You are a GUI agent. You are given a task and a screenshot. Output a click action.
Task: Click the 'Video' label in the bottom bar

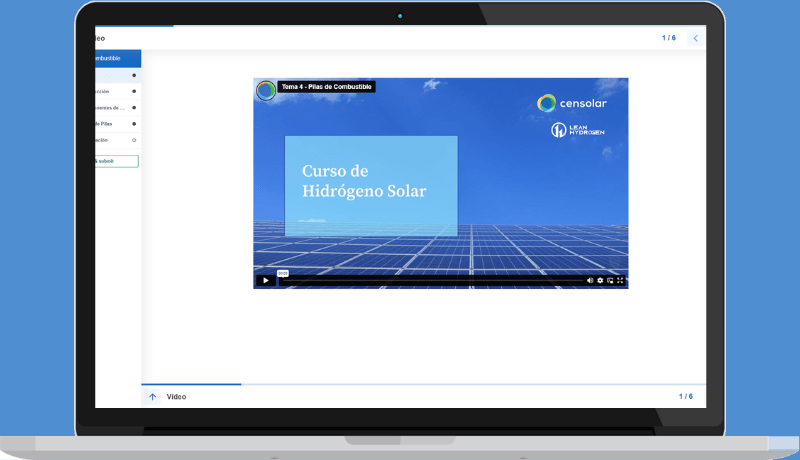176,397
